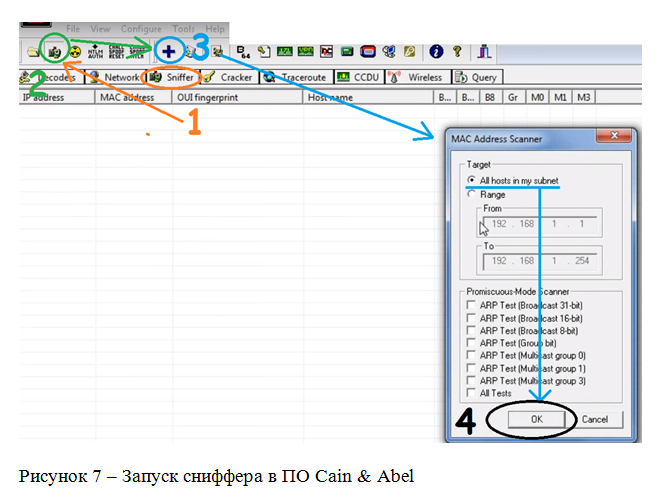
Task: Open the Configure menu
Action: 141,29
